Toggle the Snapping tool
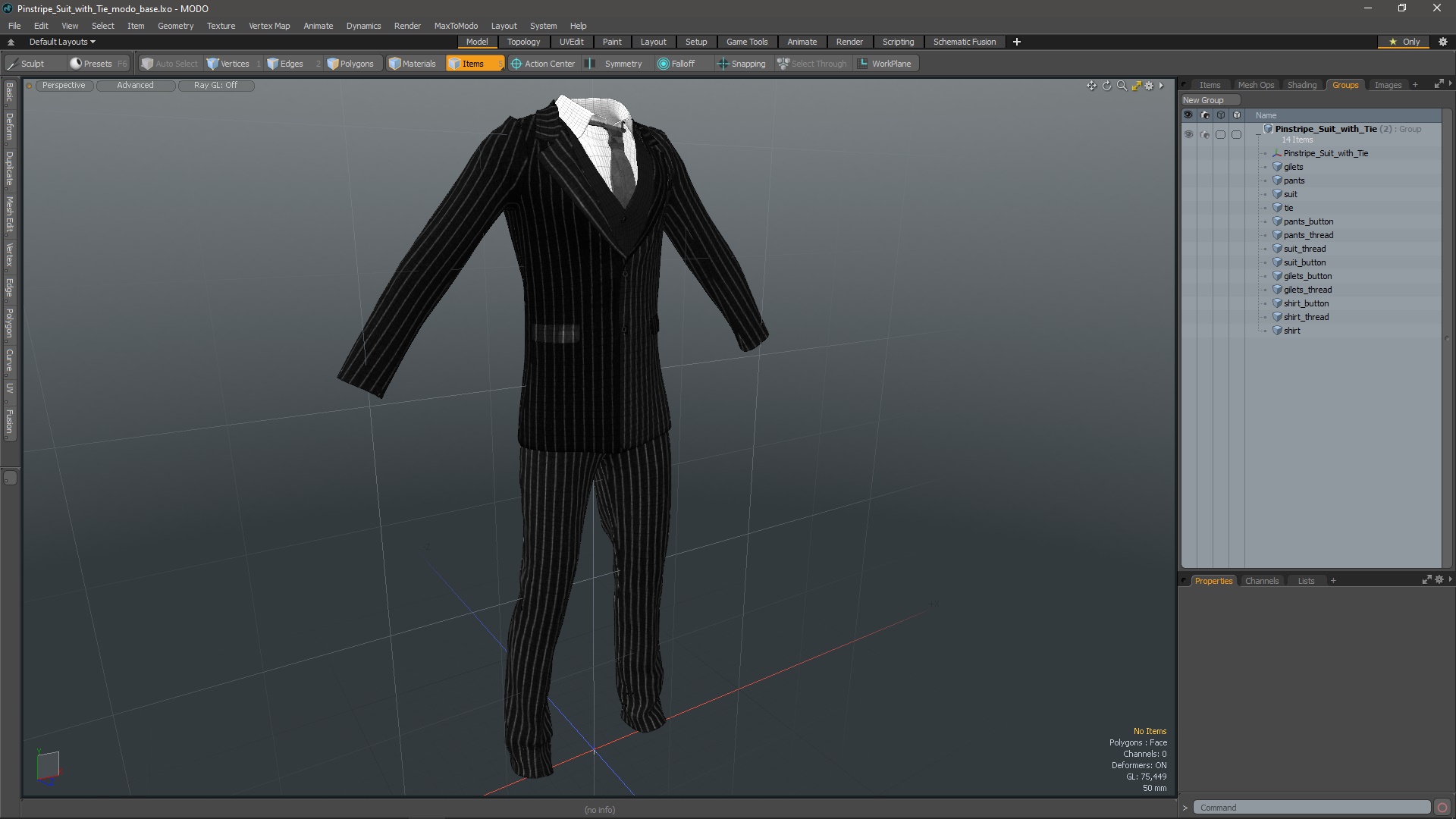This screenshot has height=819, width=1456. point(741,64)
